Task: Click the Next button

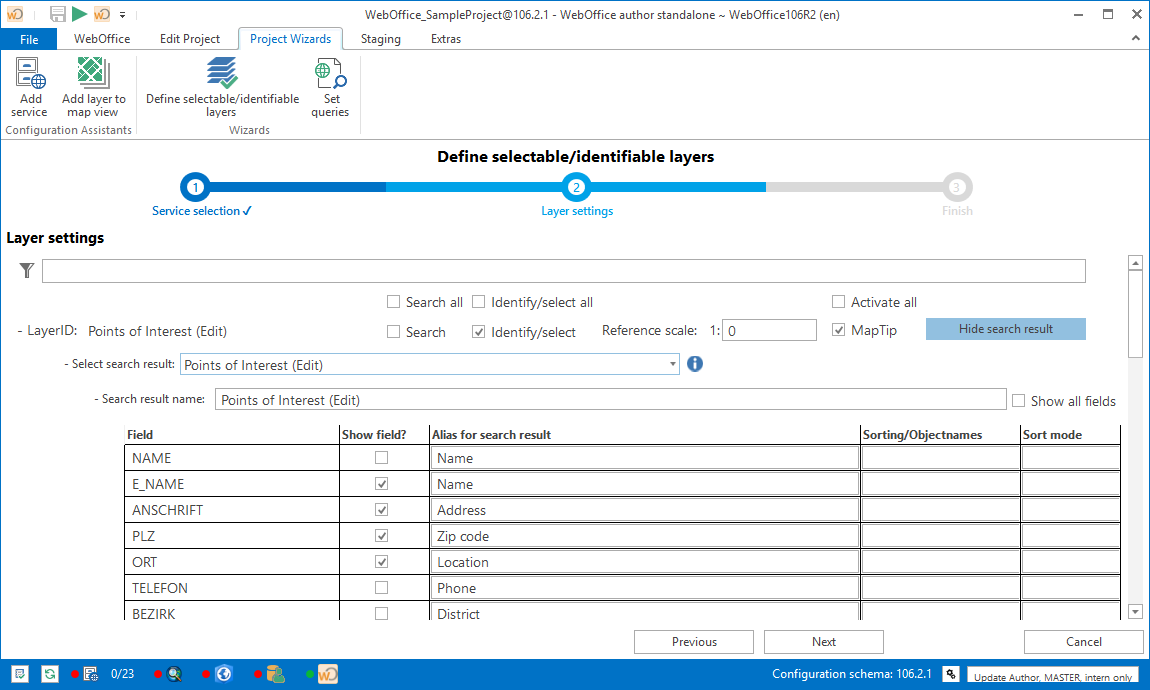Action: 823,641
